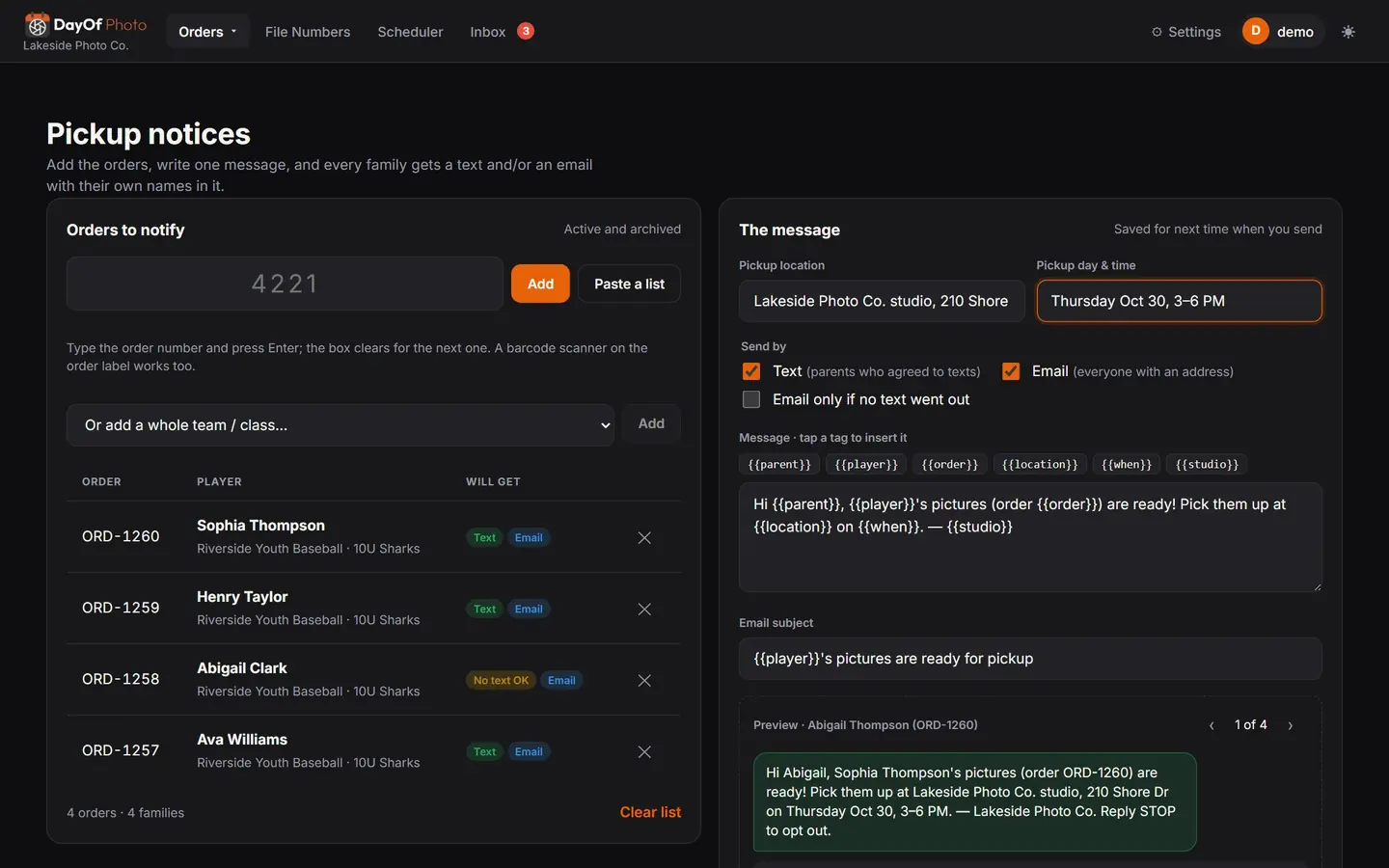Image resolution: width=1389 pixels, height=868 pixels.
Task: Click the Add button beside the team dropdown
Action: click(x=651, y=423)
